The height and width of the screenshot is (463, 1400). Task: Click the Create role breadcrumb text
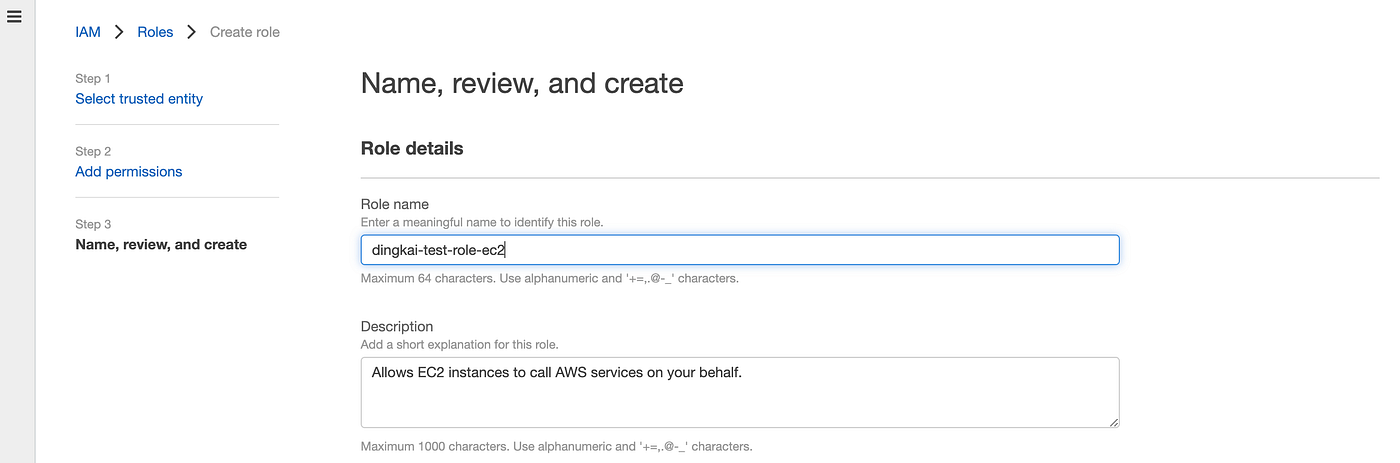[245, 32]
